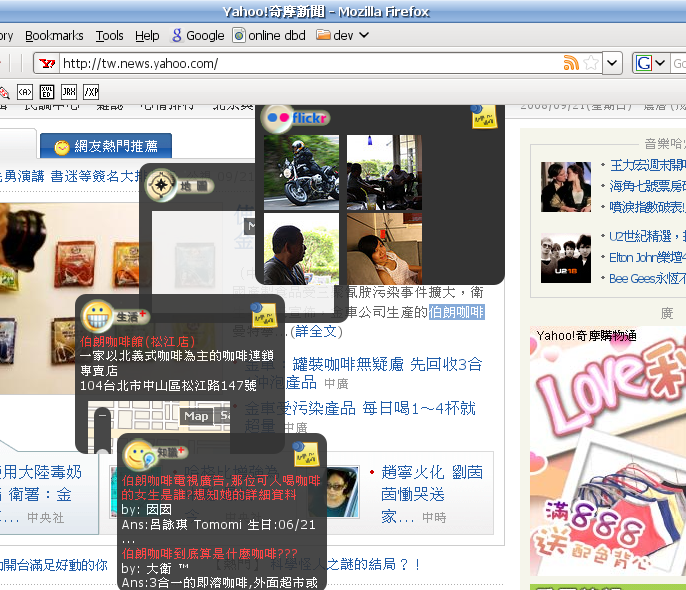The image size is (686, 590).
Task: Click the magnifier smiley Knowledge panel icon
Action: click(x=139, y=455)
